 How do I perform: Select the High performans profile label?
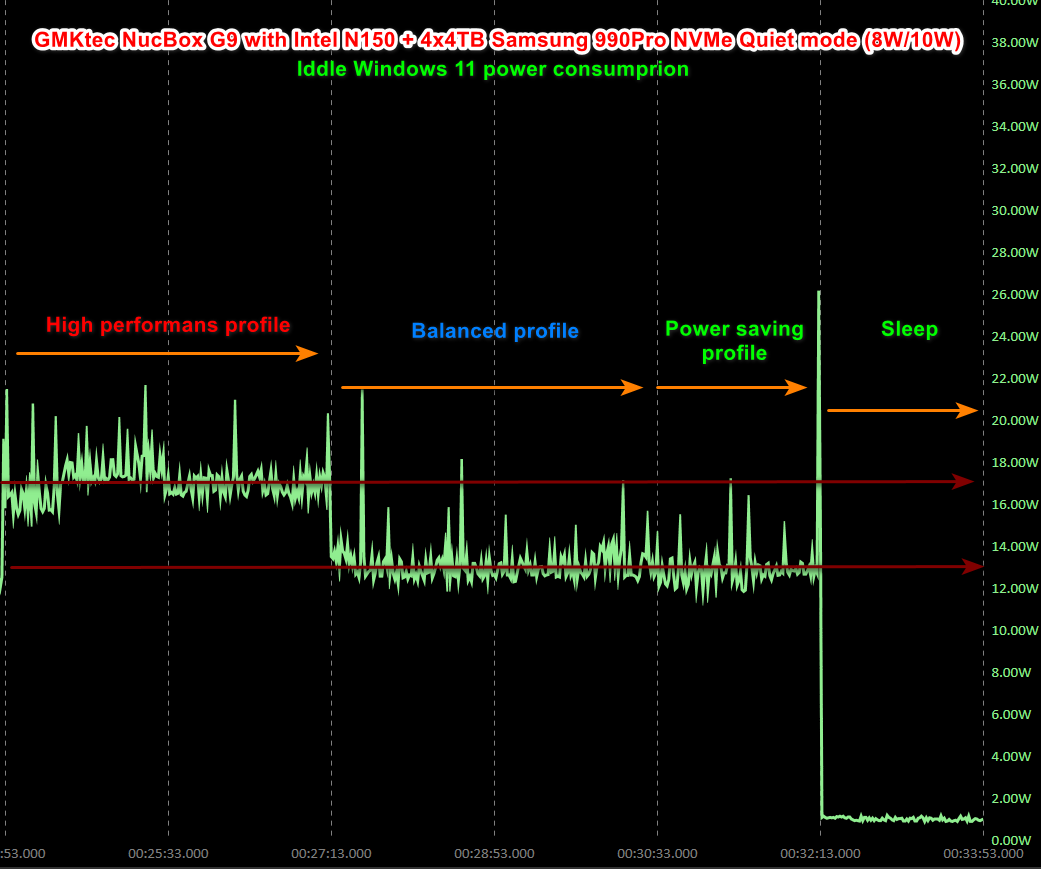coord(168,325)
